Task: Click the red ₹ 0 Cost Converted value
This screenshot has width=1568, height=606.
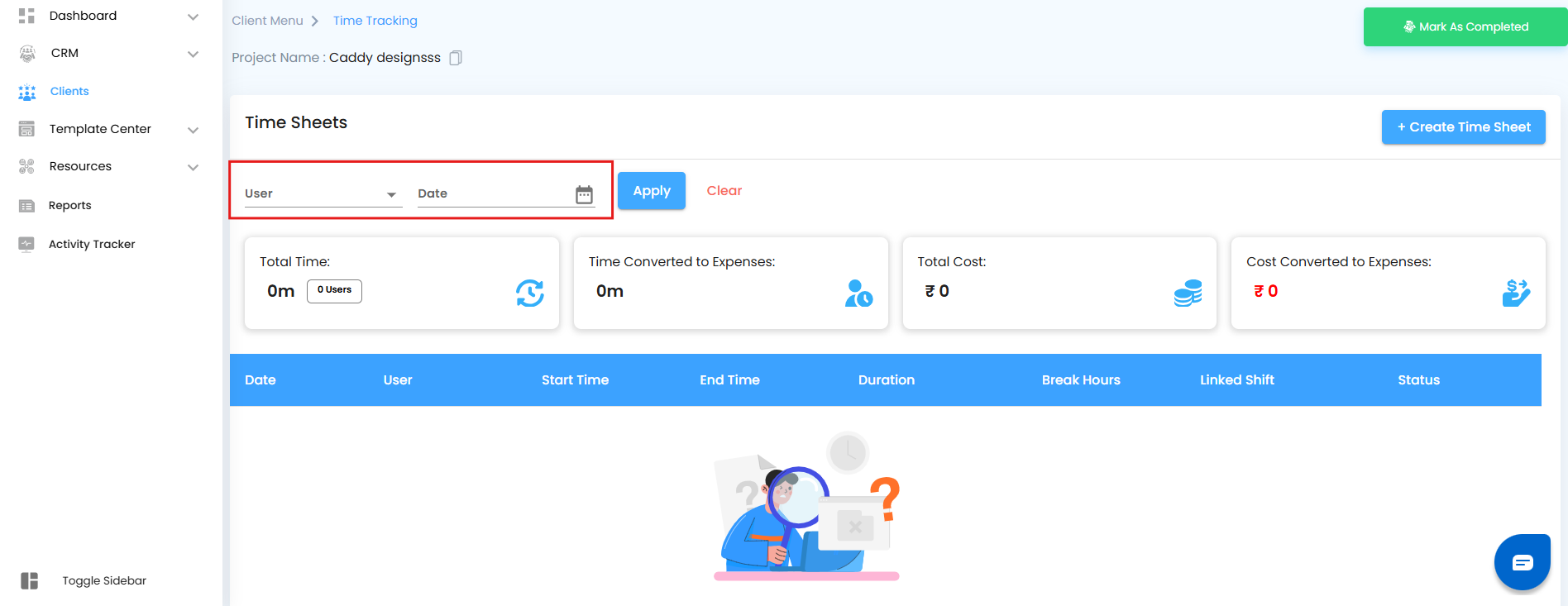Action: pos(1266,291)
